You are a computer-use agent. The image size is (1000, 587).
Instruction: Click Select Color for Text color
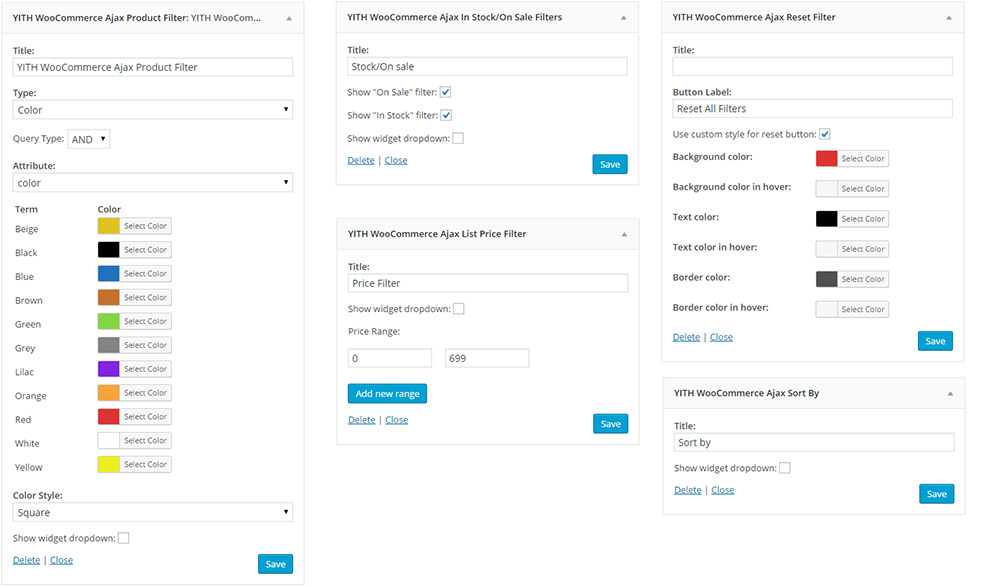(x=863, y=219)
